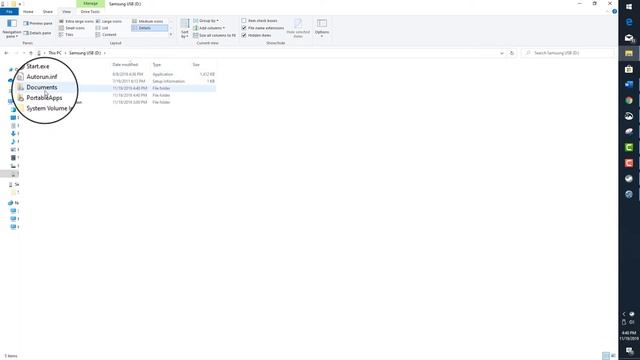
Task: Switch to details view in the status bar
Action: [606, 356]
